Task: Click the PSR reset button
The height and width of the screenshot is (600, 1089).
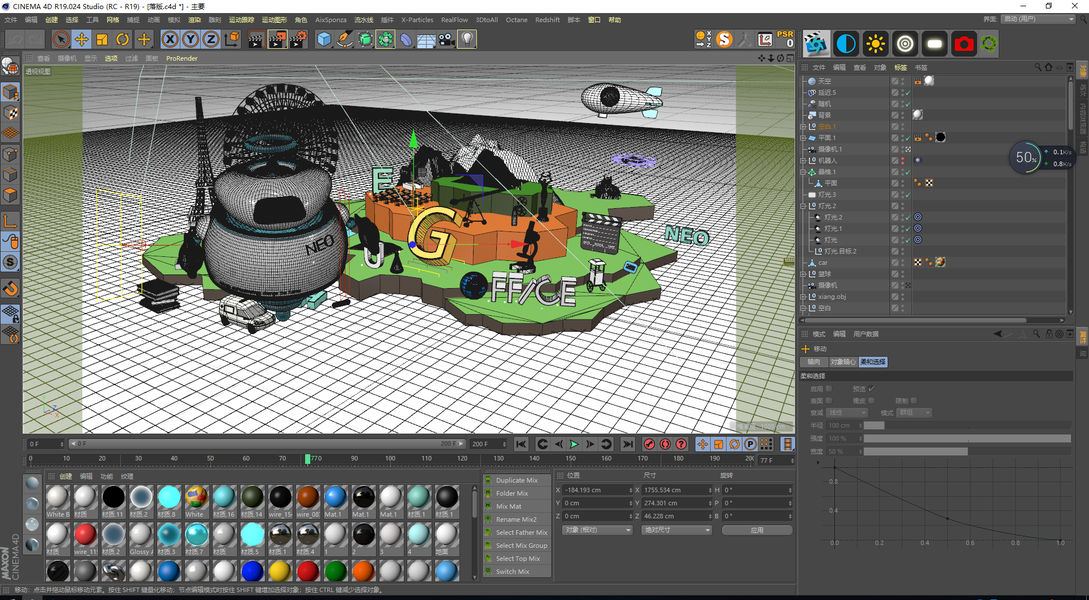Action: click(785, 39)
